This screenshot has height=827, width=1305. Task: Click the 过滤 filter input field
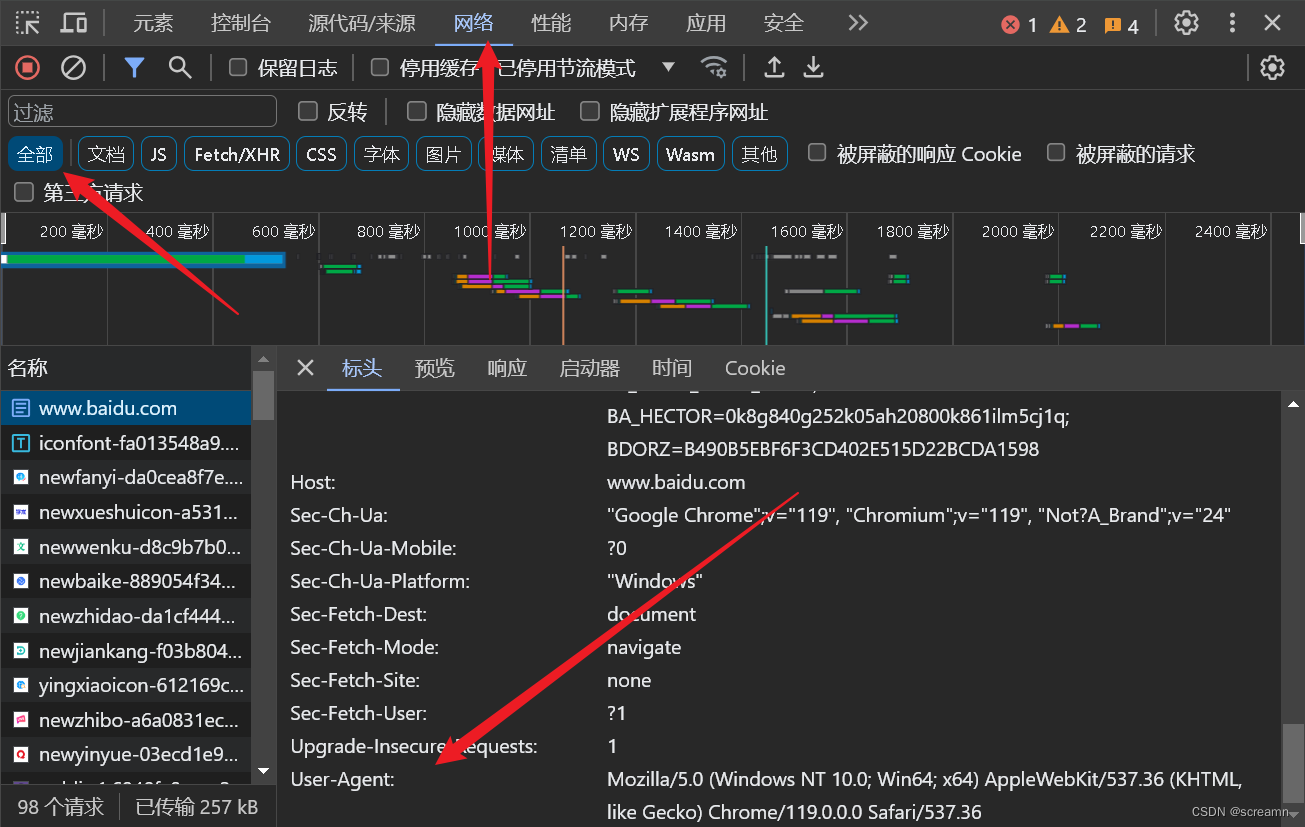[142, 111]
